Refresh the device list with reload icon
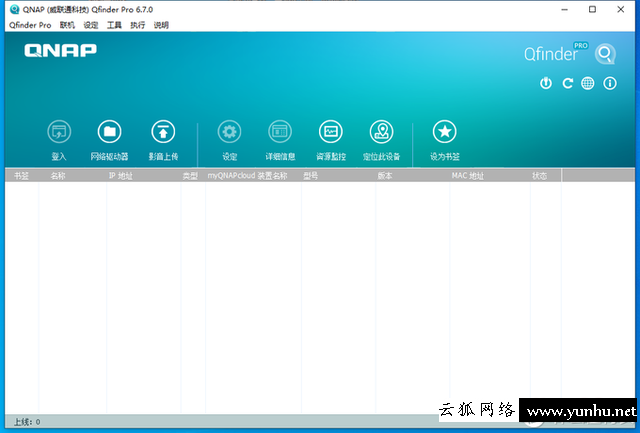Image resolution: width=640 pixels, height=433 pixels. click(x=567, y=83)
